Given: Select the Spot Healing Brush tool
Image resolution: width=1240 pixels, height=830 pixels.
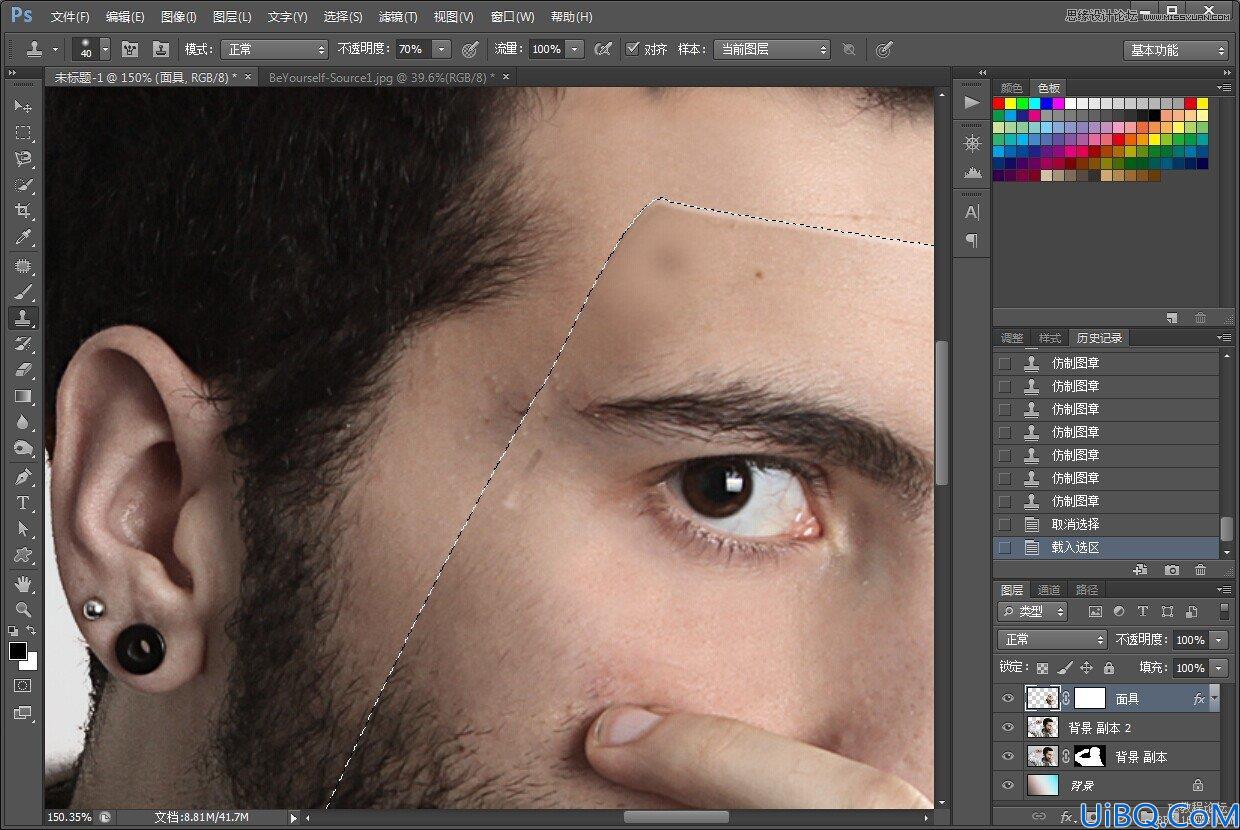Looking at the screenshot, I should coord(23,267).
